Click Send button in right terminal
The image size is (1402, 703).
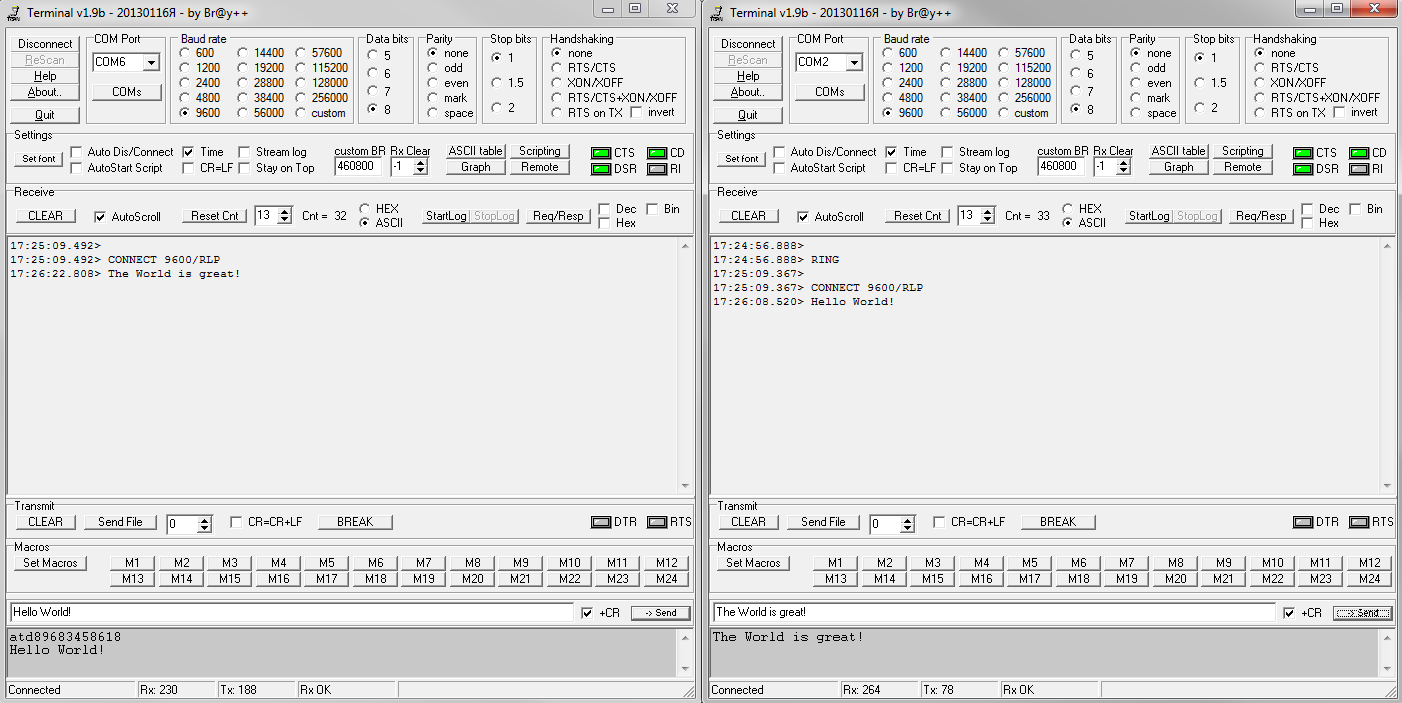tap(1361, 613)
